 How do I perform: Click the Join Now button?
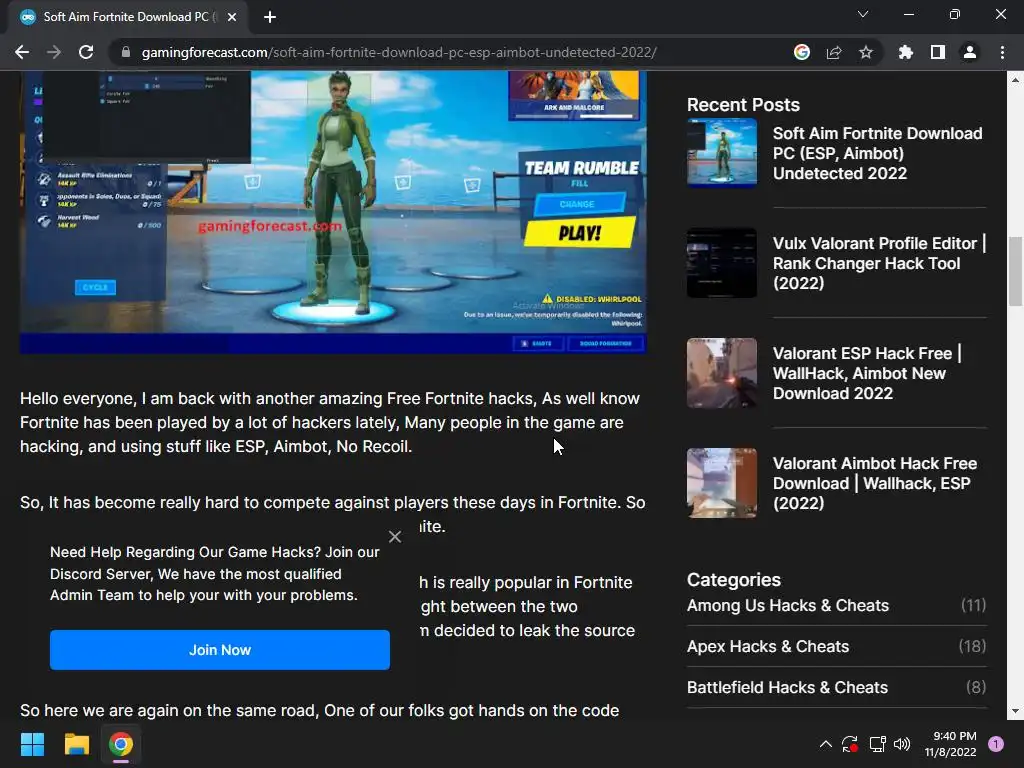(220, 650)
